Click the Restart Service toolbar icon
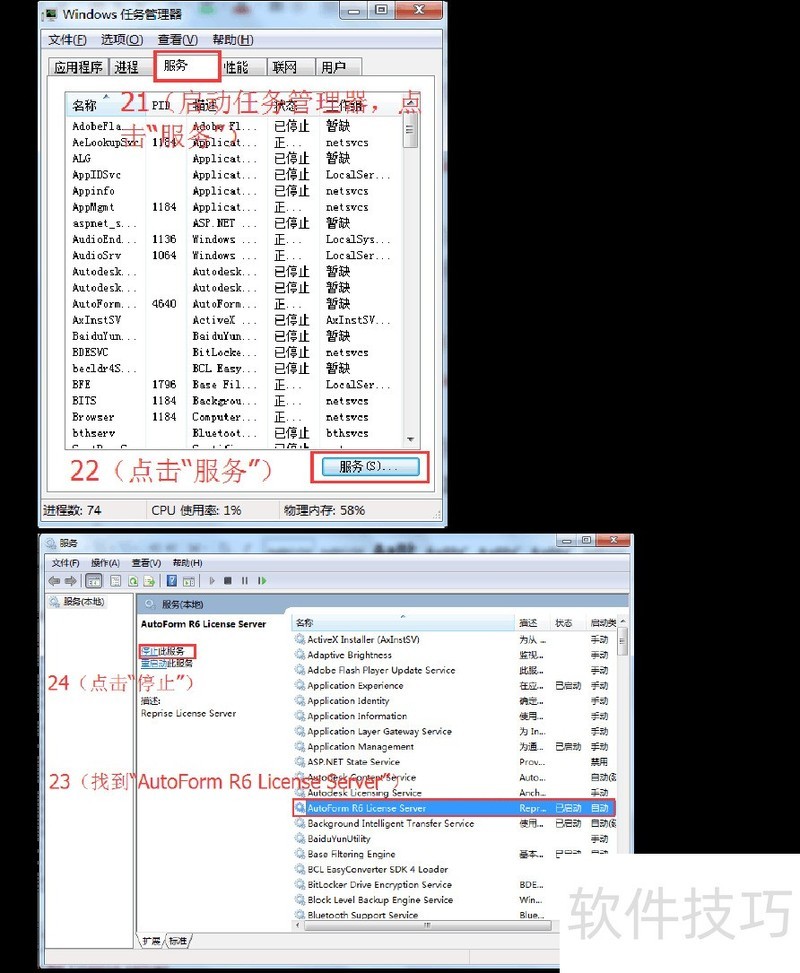Viewport: 800px width, 973px height. coord(262,581)
